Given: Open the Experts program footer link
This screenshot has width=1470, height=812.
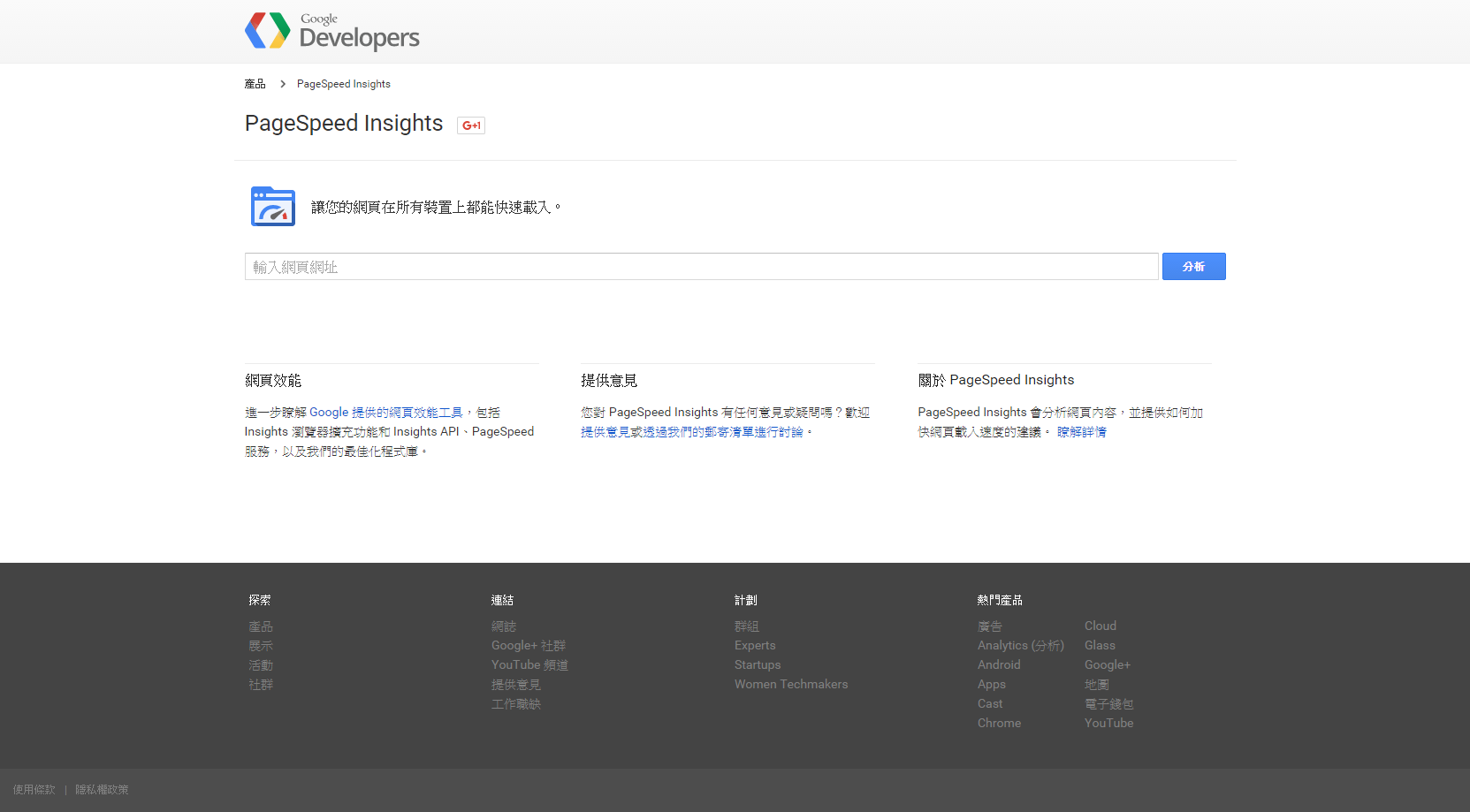Looking at the screenshot, I should [754, 646].
